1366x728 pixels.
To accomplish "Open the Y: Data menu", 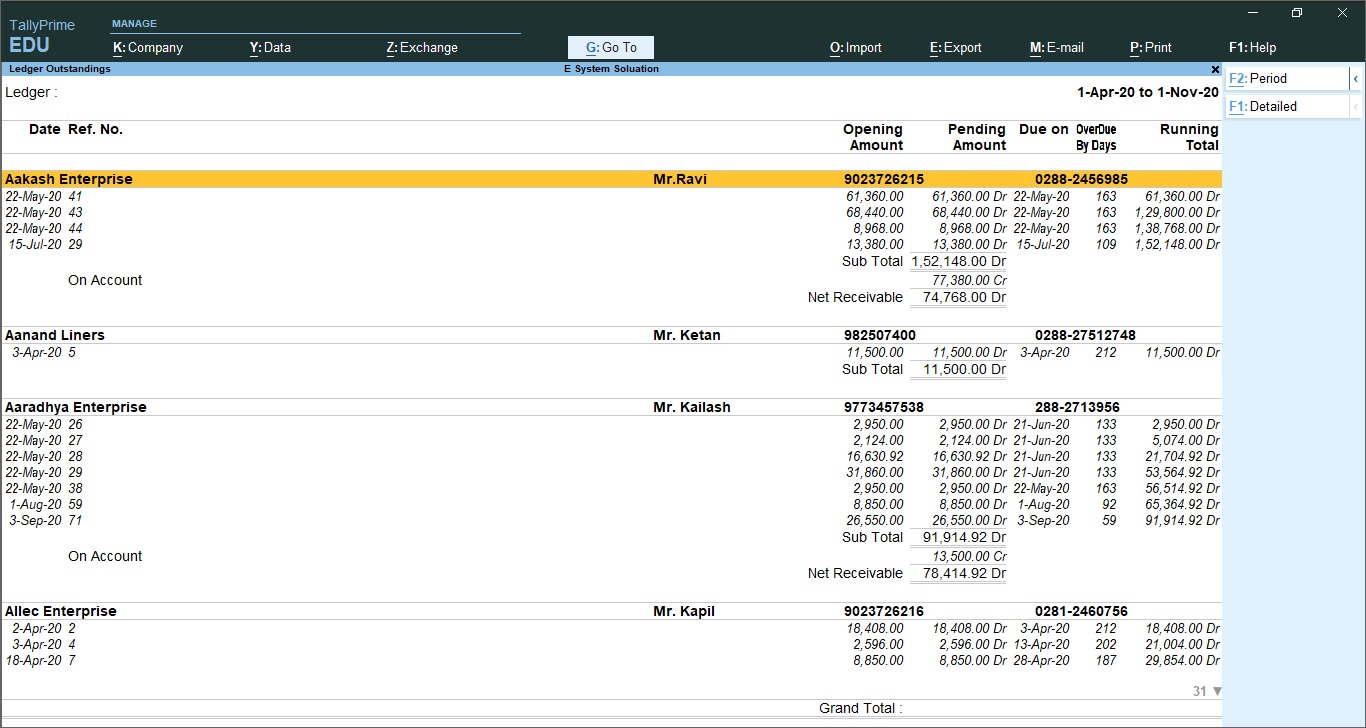I will (x=270, y=47).
